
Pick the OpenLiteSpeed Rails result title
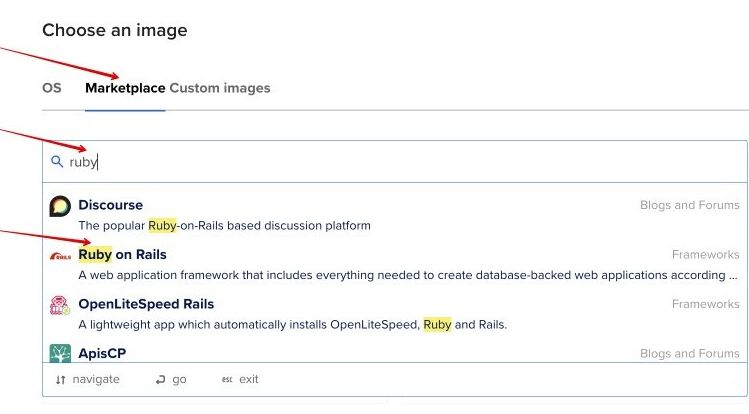coord(146,304)
